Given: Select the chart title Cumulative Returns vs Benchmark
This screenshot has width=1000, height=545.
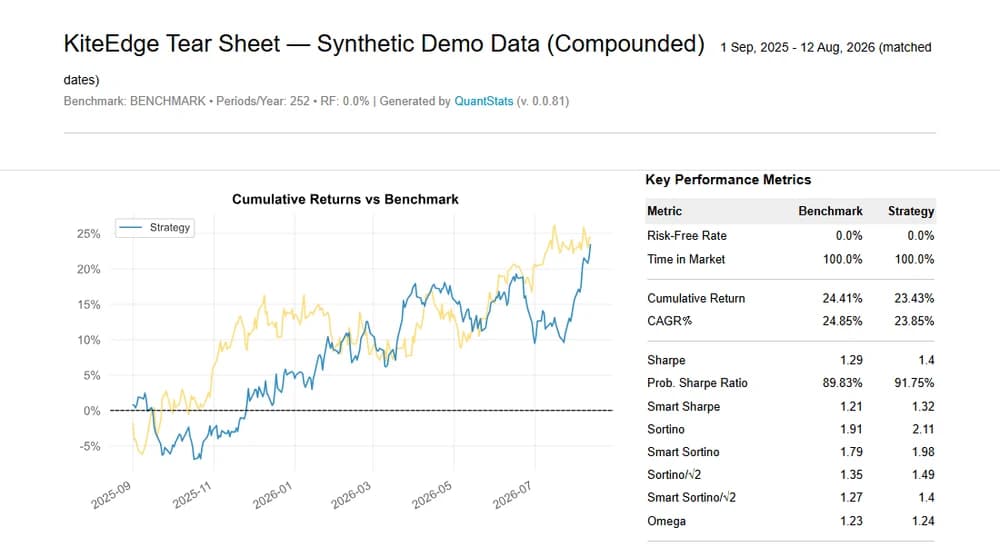Looking at the screenshot, I should coord(345,199).
